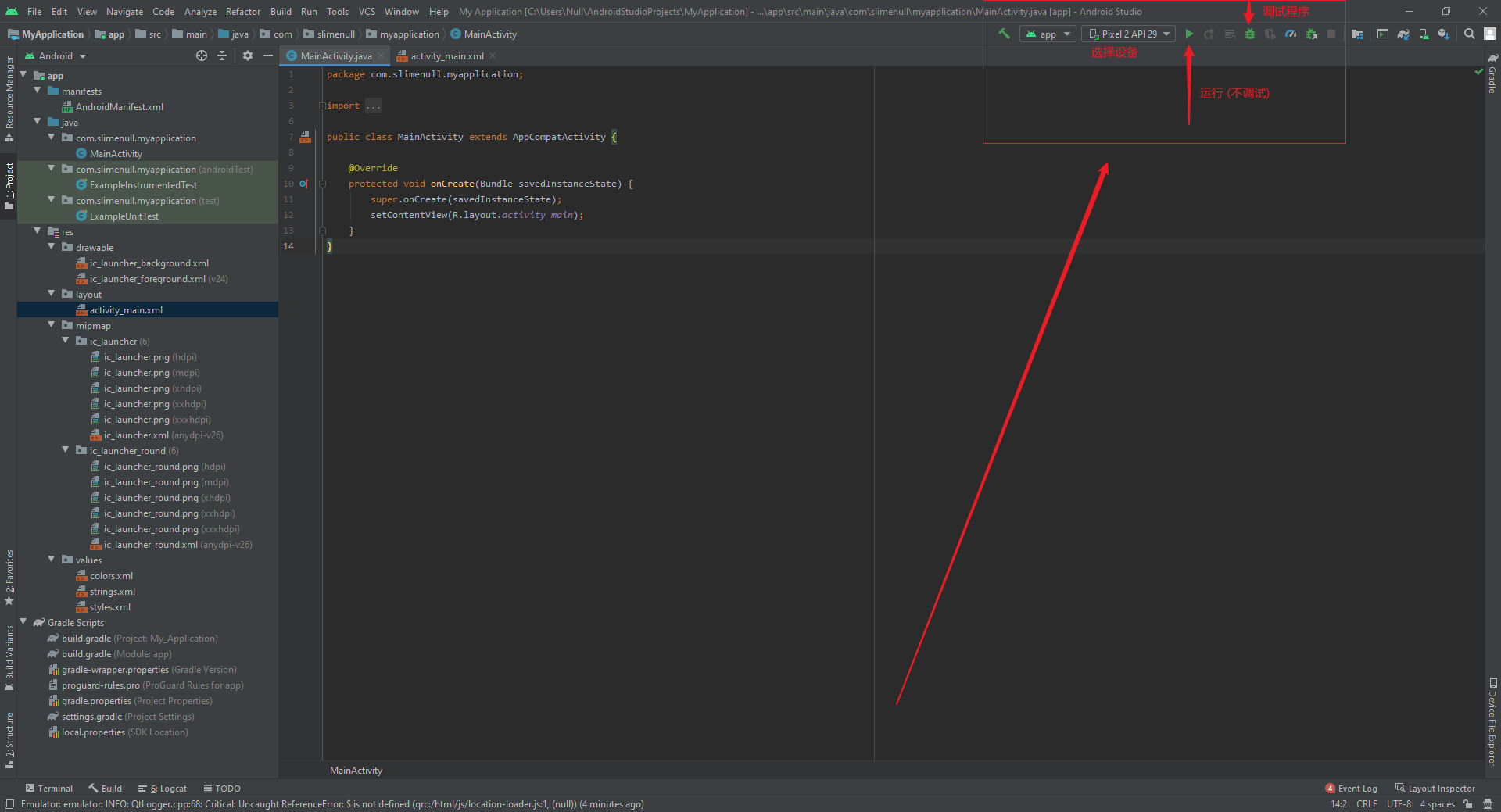Open the app run configuration dropdown
Image resolution: width=1501 pixels, height=812 pixels.
pos(1048,34)
